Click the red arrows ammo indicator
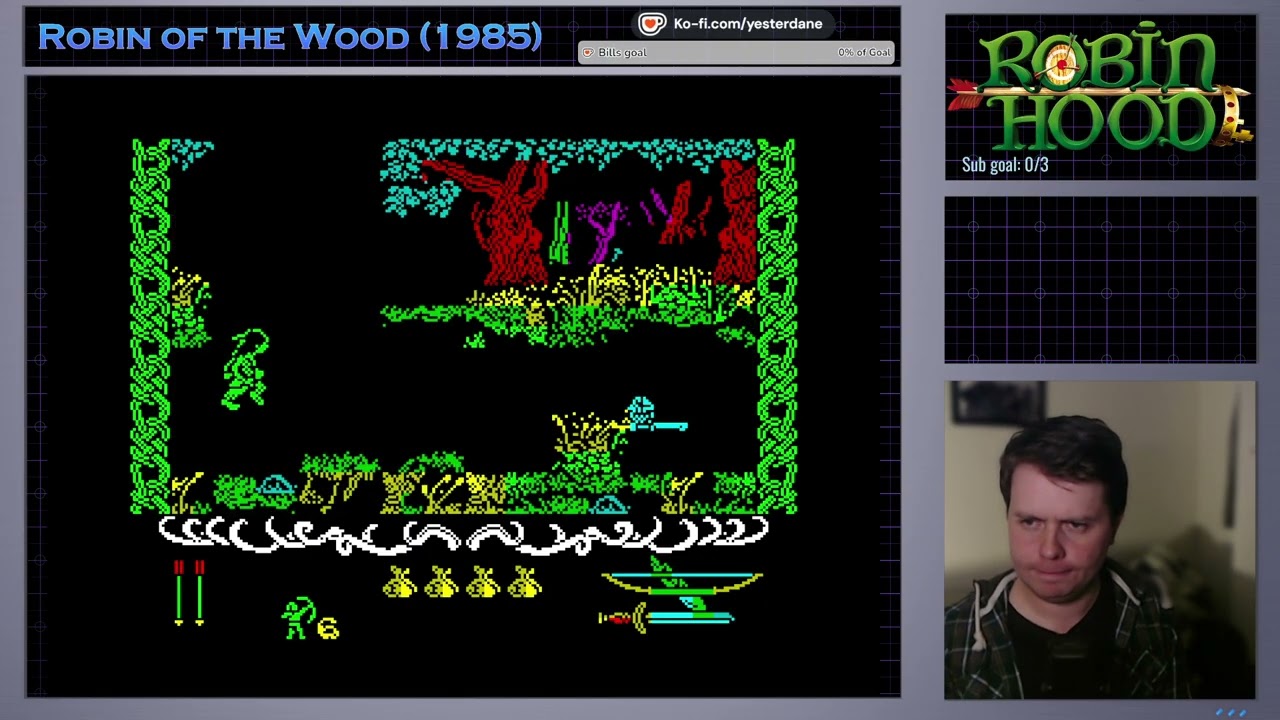 coord(189,593)
